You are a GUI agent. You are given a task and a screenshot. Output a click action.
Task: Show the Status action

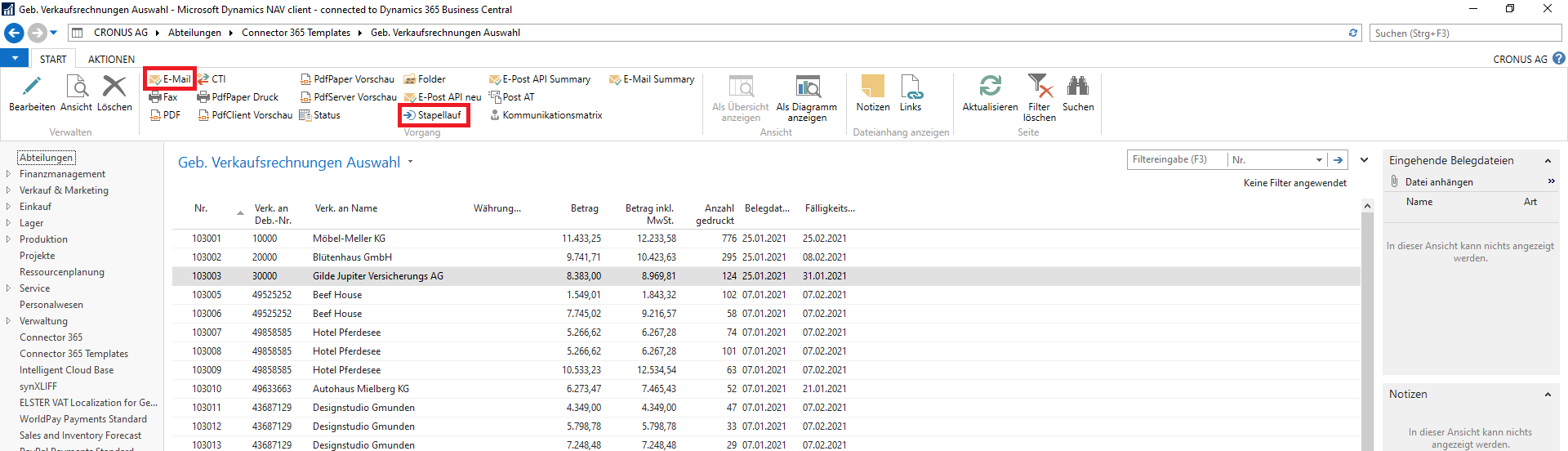tap(319, 115)
